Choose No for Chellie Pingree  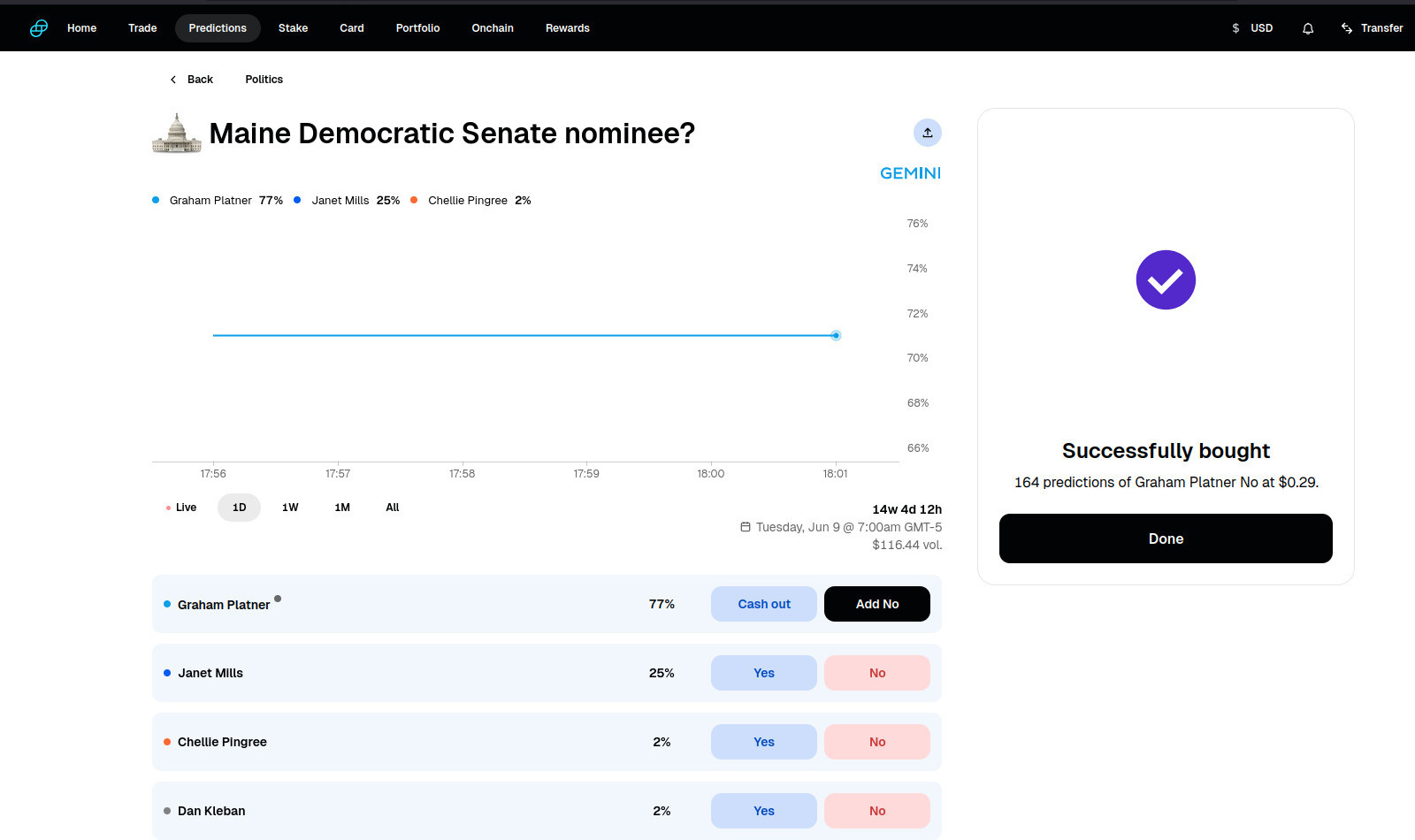(877, 742)
